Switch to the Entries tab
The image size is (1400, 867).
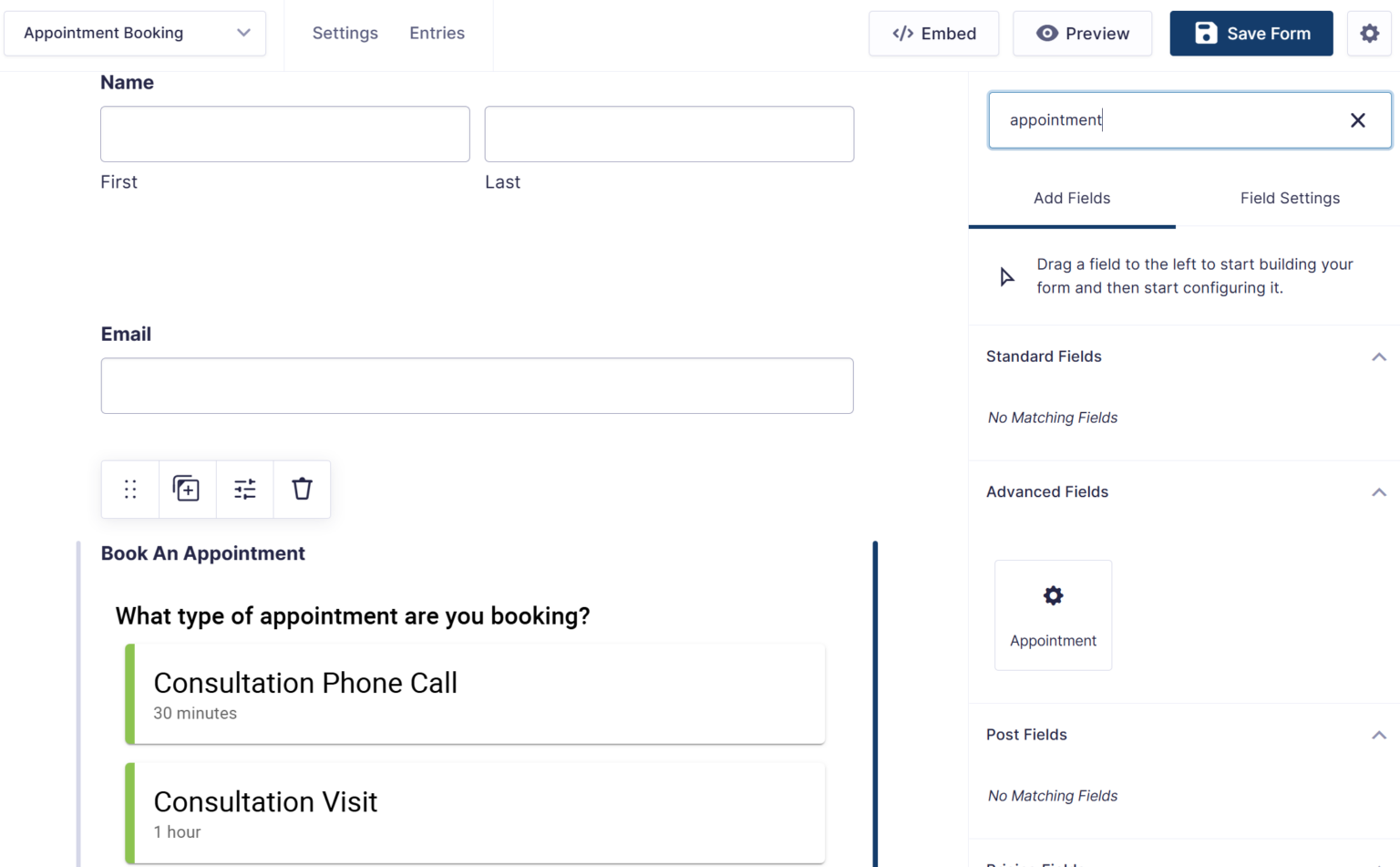coord(437,33)
